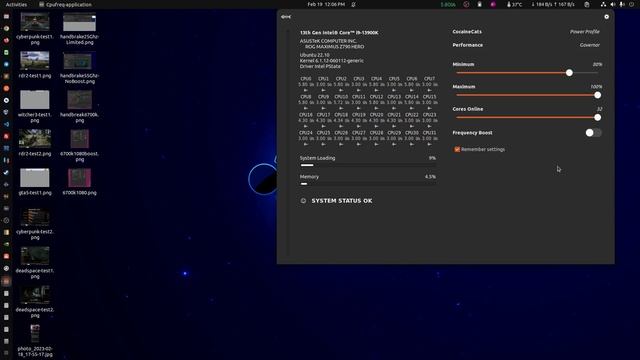Click the Kernel version line
Screen dimensions: 640x360
[331, 61]
